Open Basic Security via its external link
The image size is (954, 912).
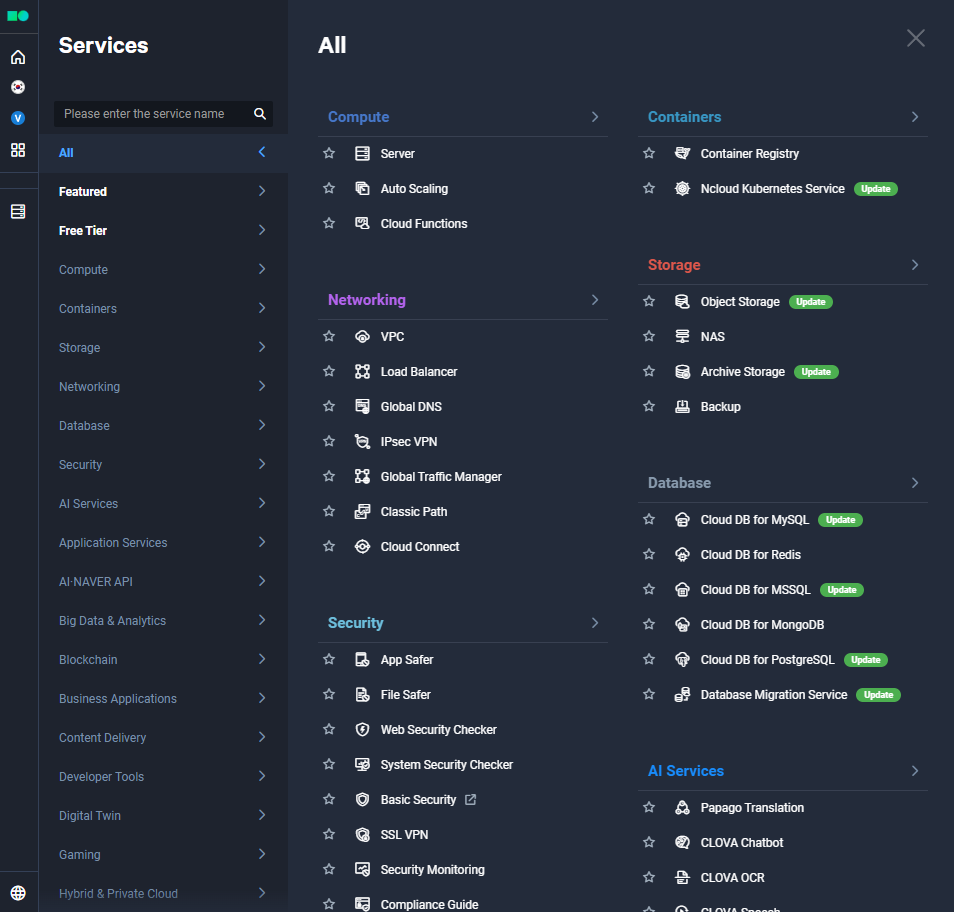(x=469, y=799)
